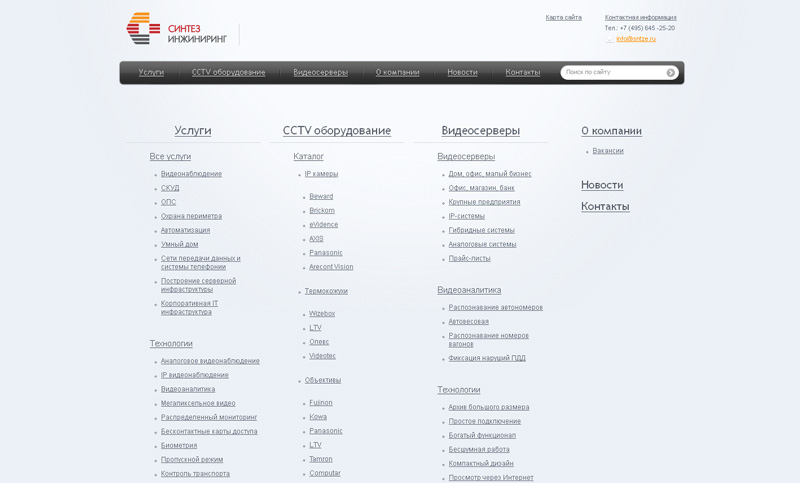Open the Arecont Vision brand link

[x=331, y=267]
